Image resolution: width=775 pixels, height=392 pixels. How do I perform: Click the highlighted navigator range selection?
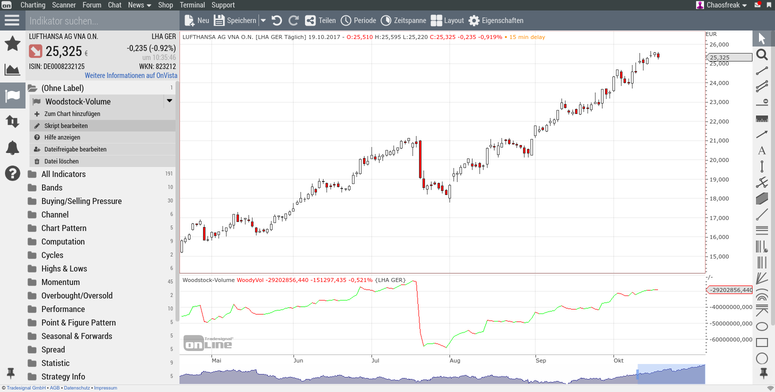pyautogui.click(x=671, y=374)
